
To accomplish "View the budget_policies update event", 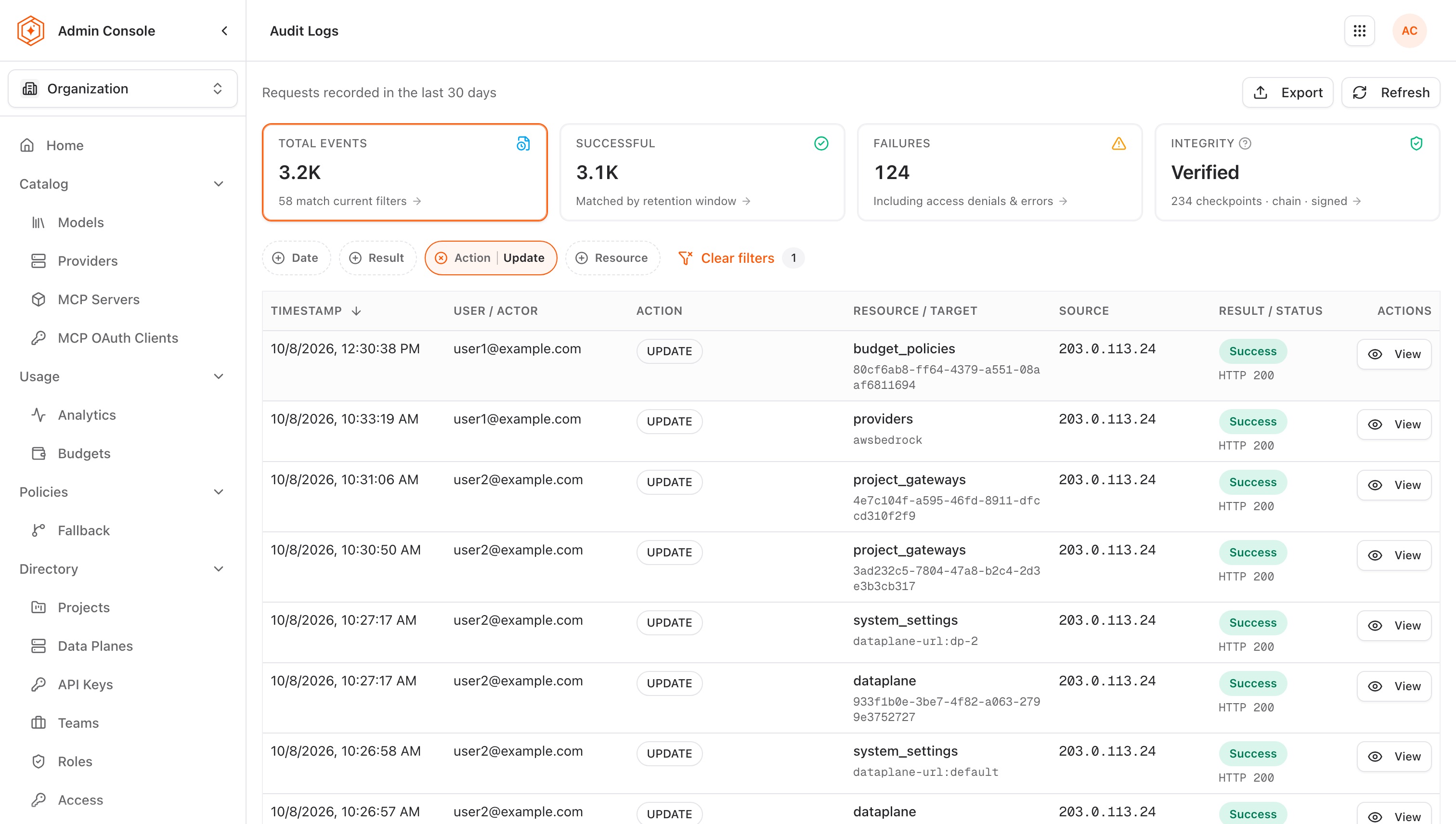I will 1394,354.
